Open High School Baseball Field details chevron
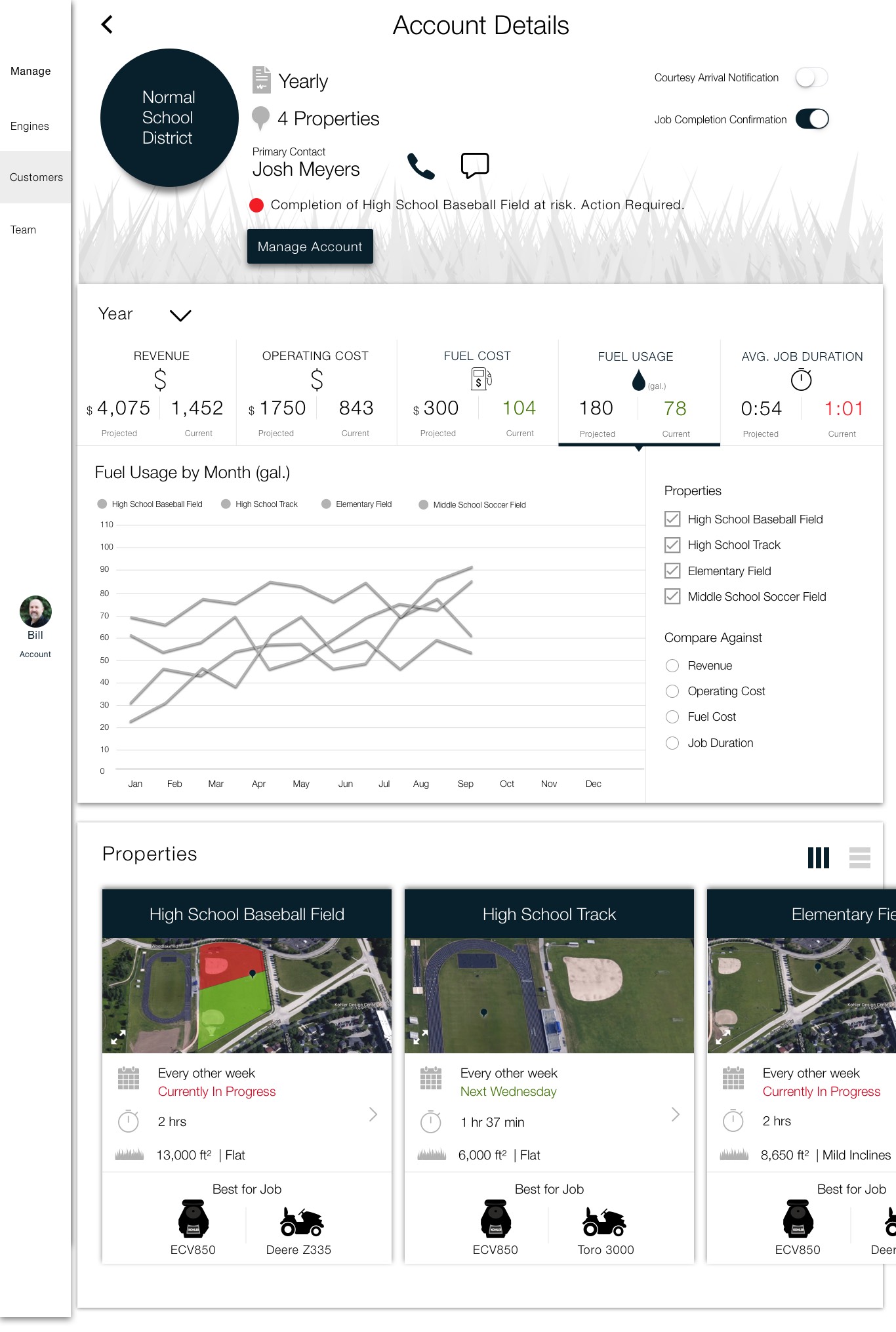Viewport: 896px width, 1332px height. click(x=373, y=1114)
